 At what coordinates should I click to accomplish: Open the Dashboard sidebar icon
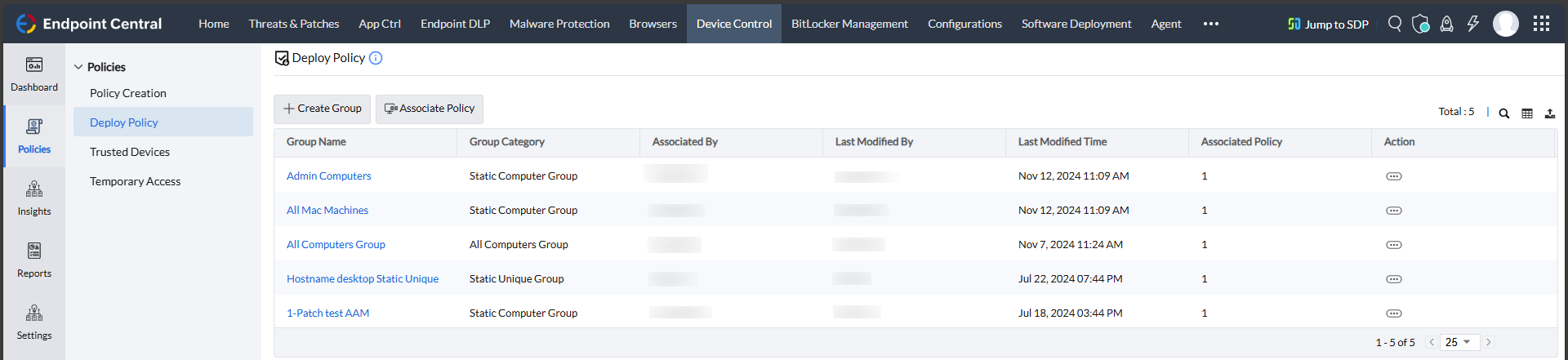click(34, 74)
